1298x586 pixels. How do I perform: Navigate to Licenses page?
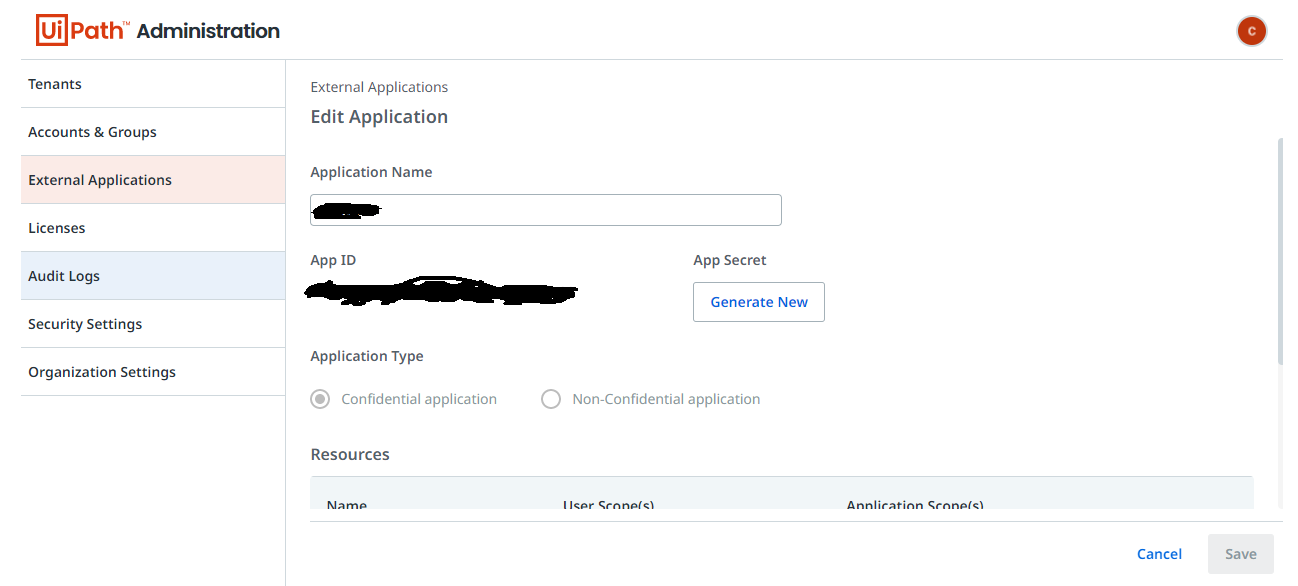[x=57, y=228]
